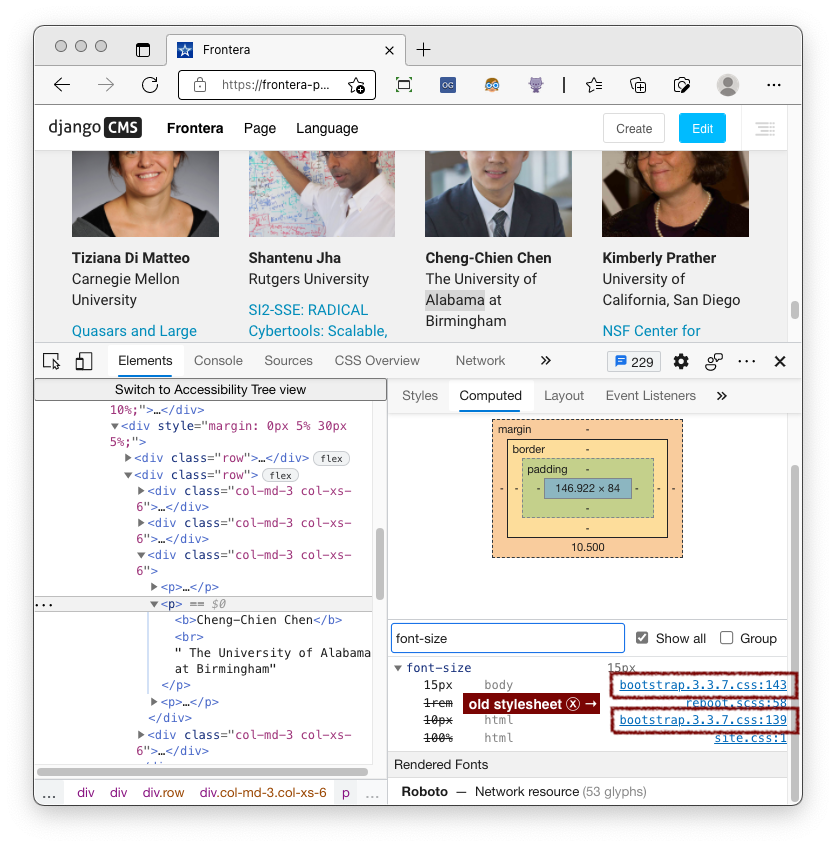Open the OG extension icon
Screen dimensions: 836x847
[448, 85]
